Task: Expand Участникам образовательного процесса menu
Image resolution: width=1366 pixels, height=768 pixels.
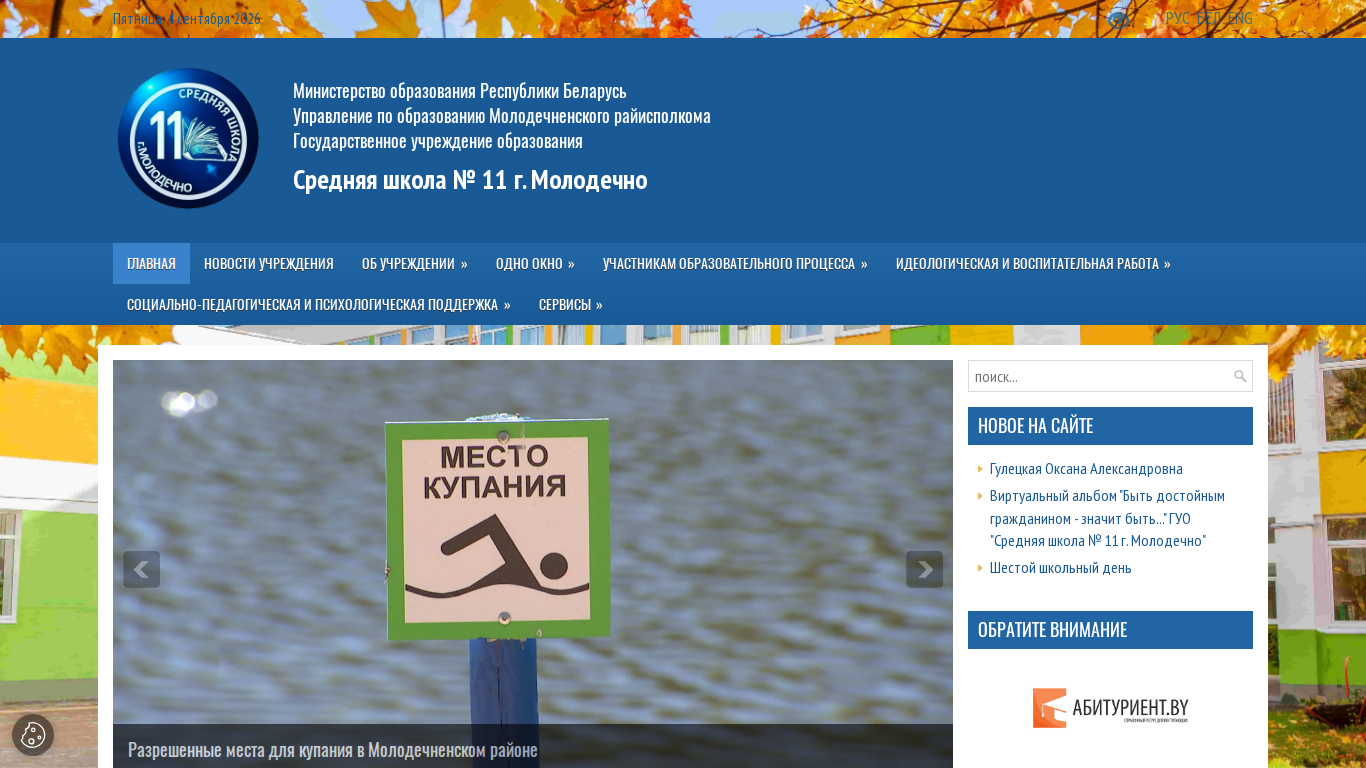Action: click(x=735, y=264)
